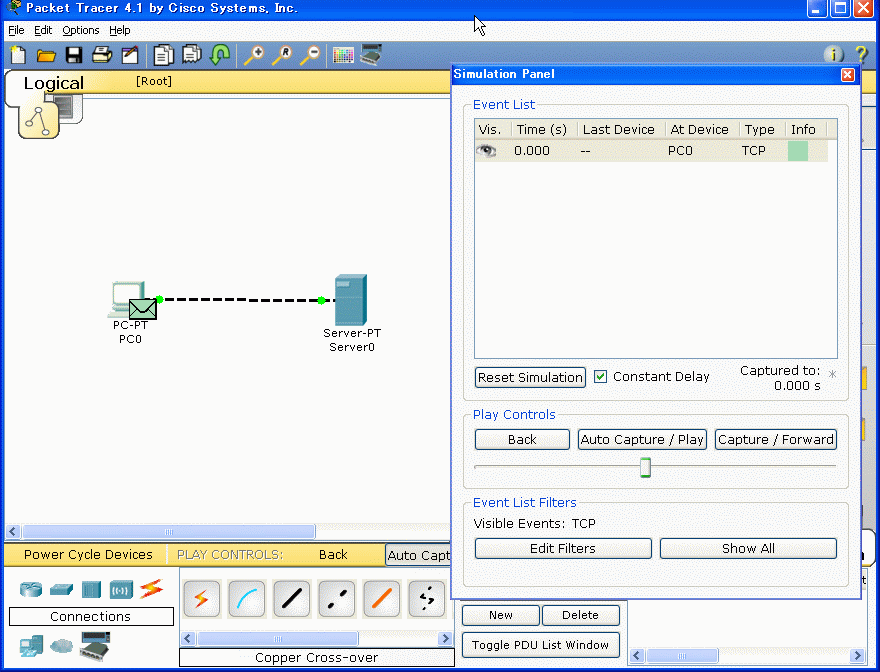Toggle Constant Delay checkbox
The width and height of the screenshot is (880, 672).
click(x=601, y=376)
